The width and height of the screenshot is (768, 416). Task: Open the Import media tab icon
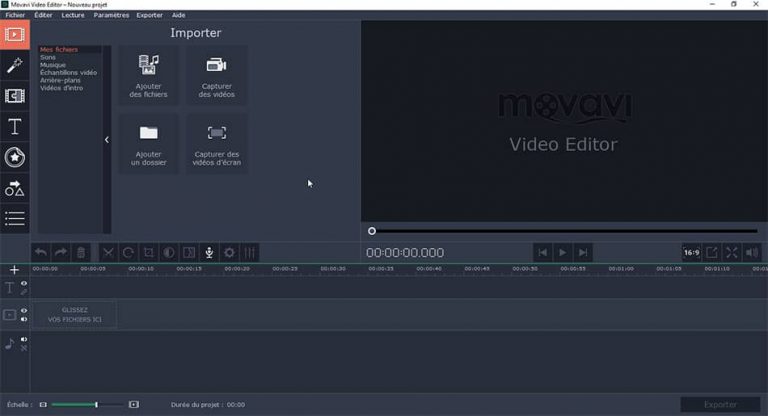click(15, 35)
